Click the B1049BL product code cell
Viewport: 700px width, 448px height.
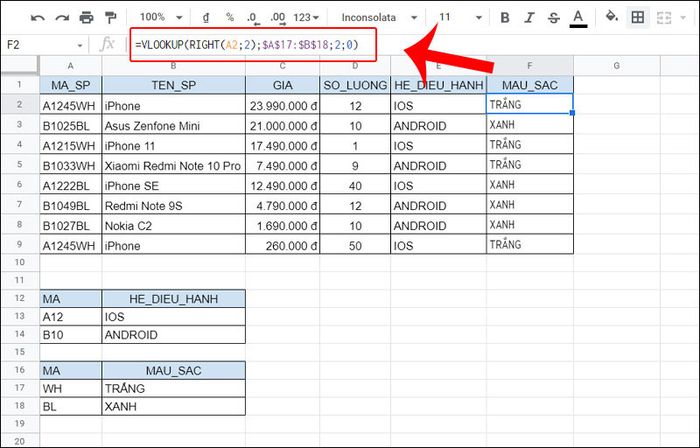71,206
